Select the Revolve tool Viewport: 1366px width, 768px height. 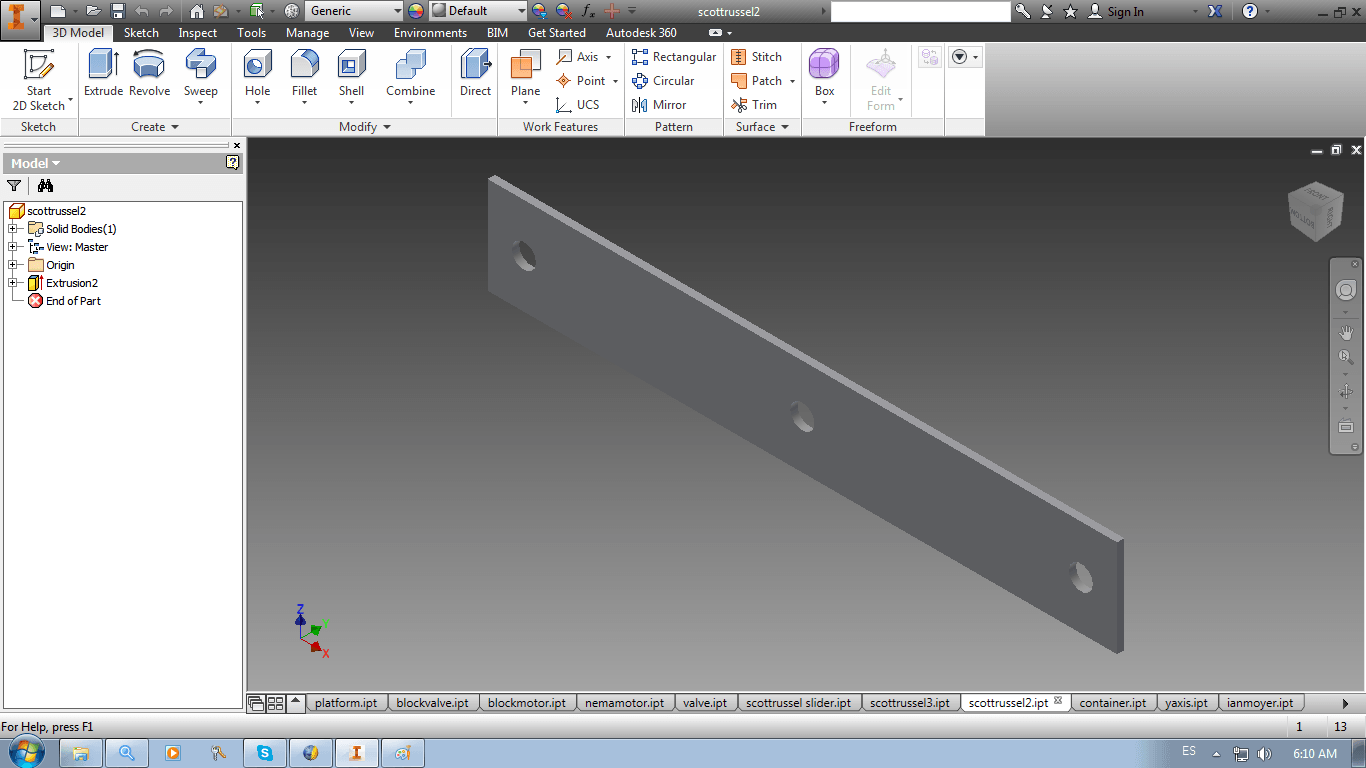click(149, 75)
